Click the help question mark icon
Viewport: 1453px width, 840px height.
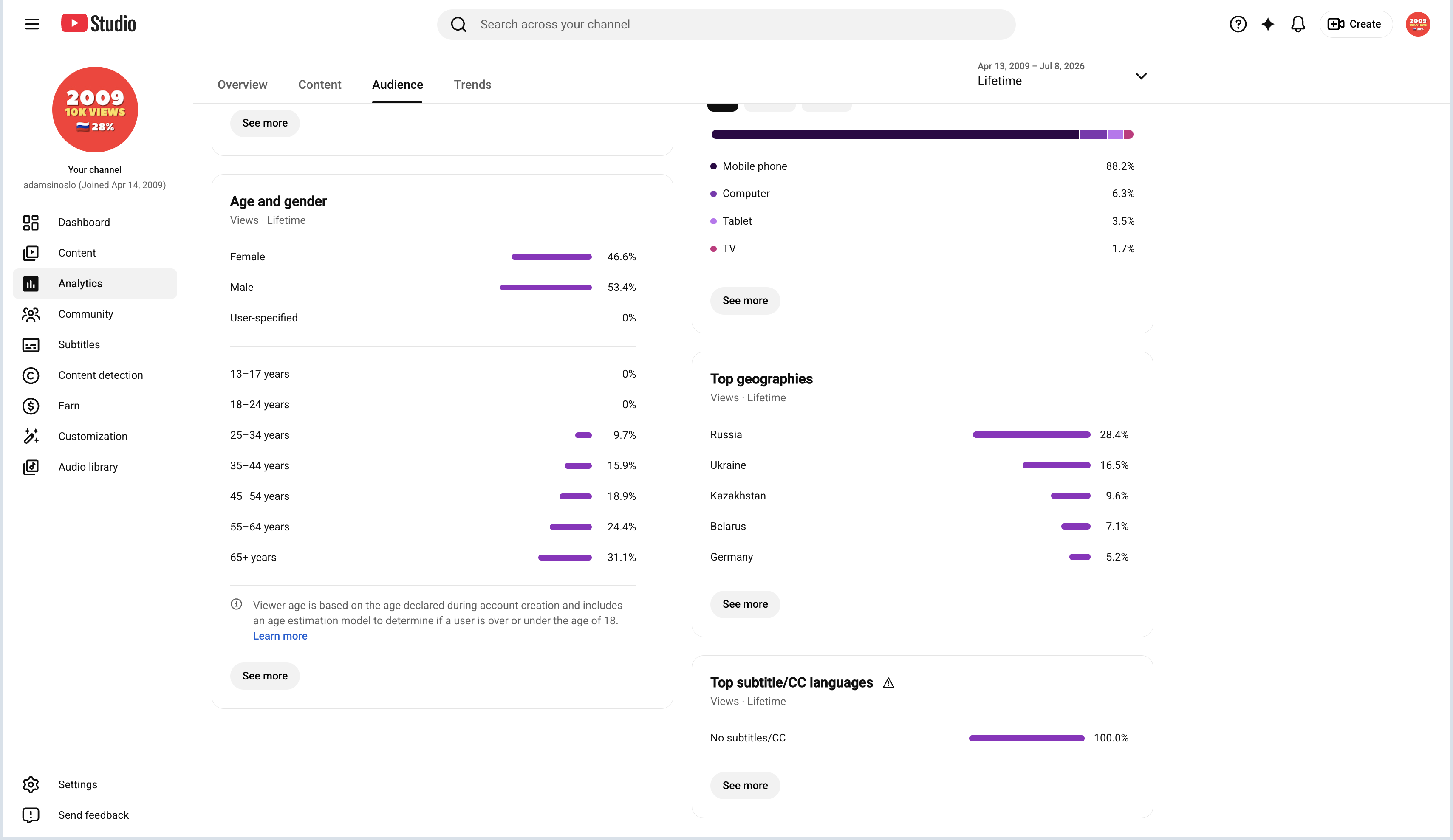coord(1237,24)
